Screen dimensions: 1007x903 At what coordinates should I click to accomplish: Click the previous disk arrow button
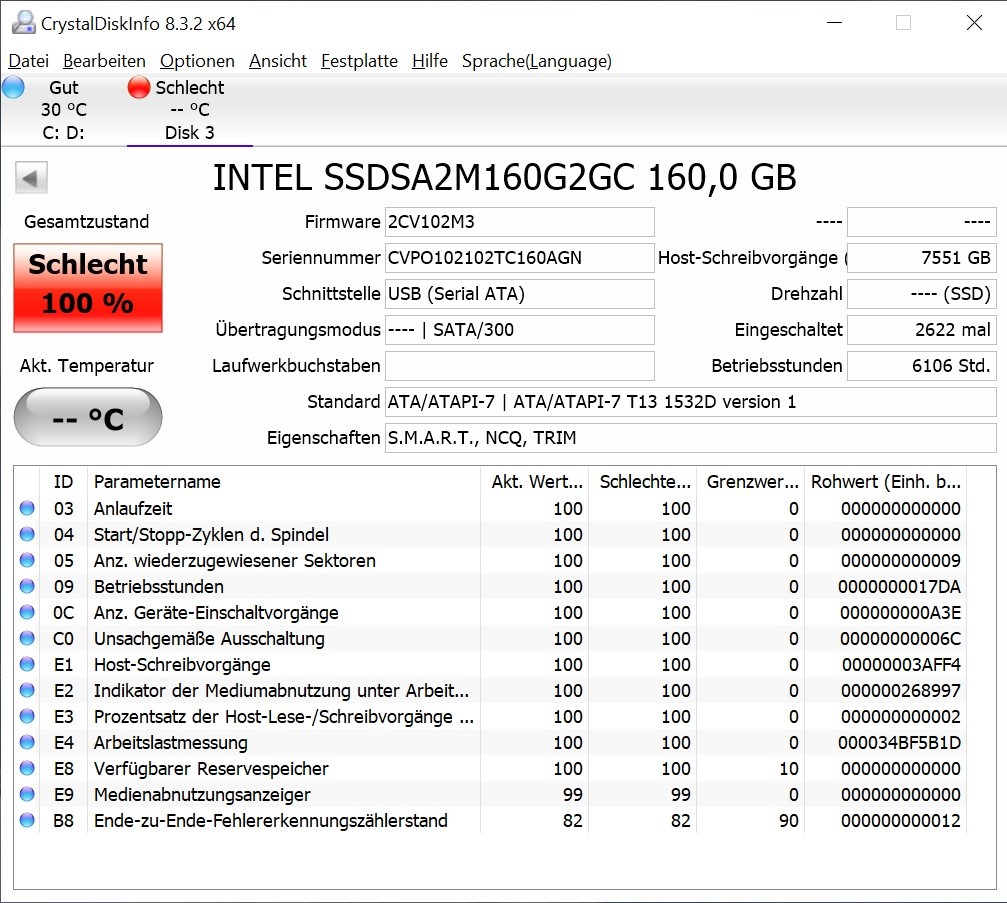point(32,179)
